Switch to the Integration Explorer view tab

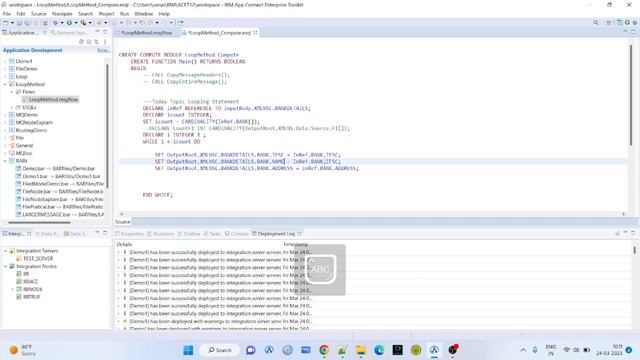[x=16, y=234]
